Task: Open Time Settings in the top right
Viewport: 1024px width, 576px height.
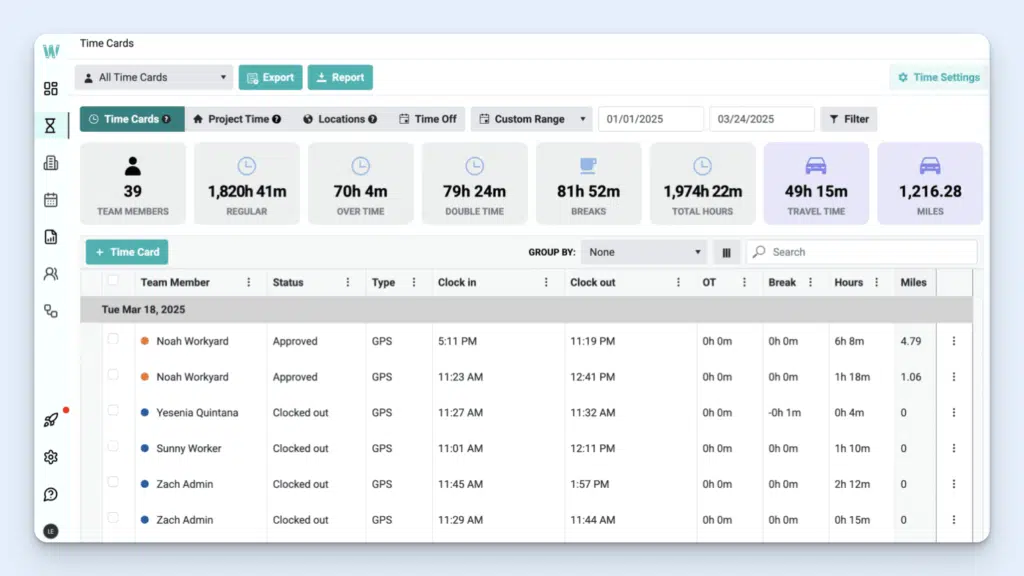Action: click(x=938, y=77)
